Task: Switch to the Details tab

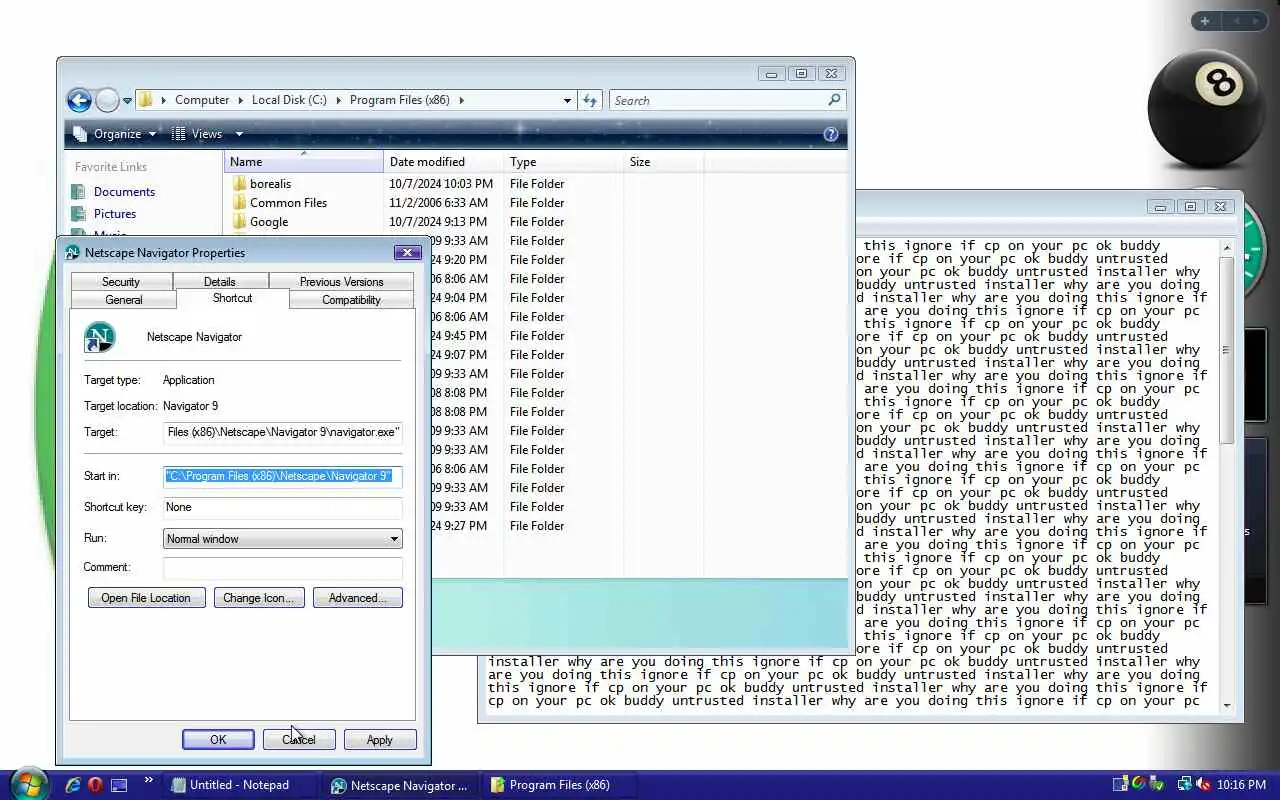Action: point(220,282)
